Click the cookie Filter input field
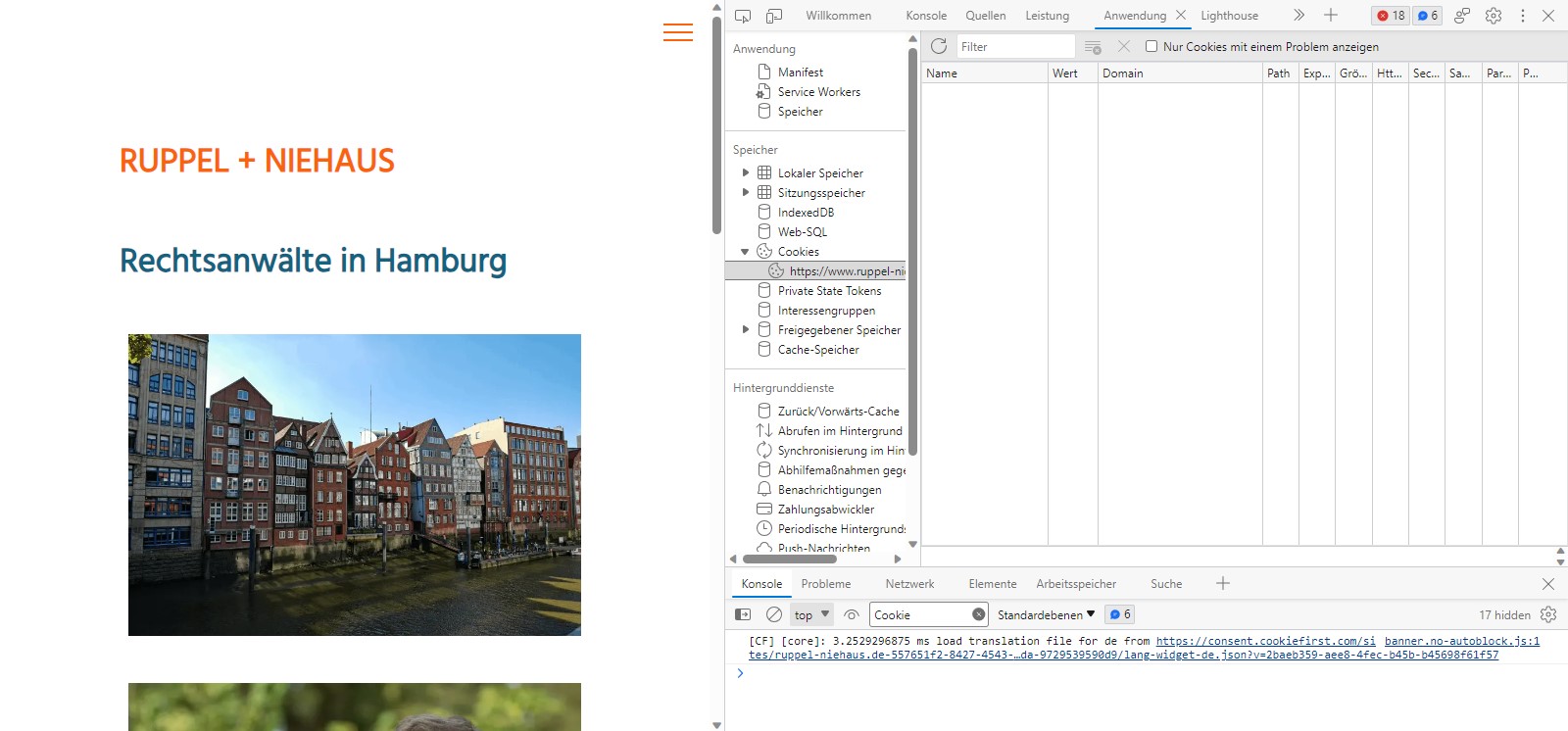 [1014, 46]
